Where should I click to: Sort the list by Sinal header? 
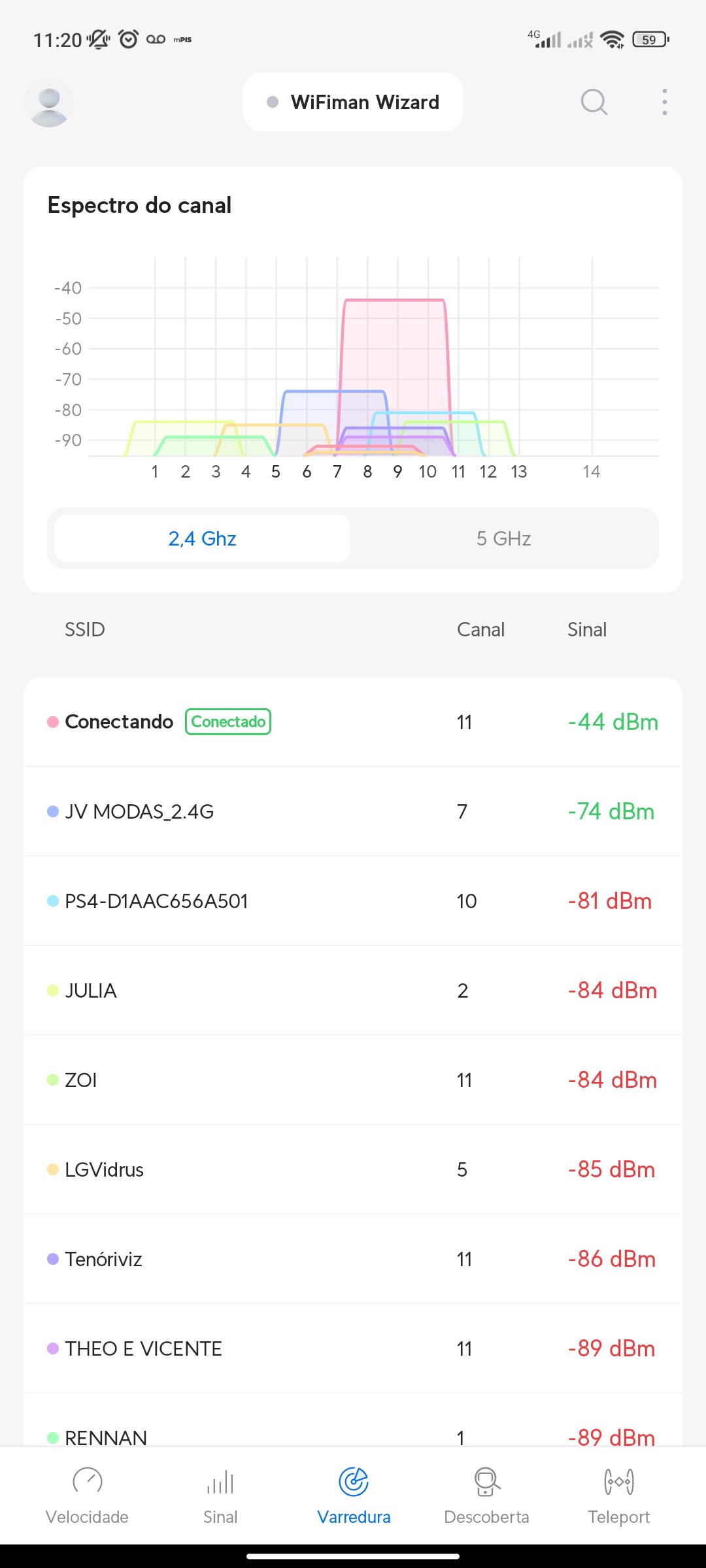[586, 629]
